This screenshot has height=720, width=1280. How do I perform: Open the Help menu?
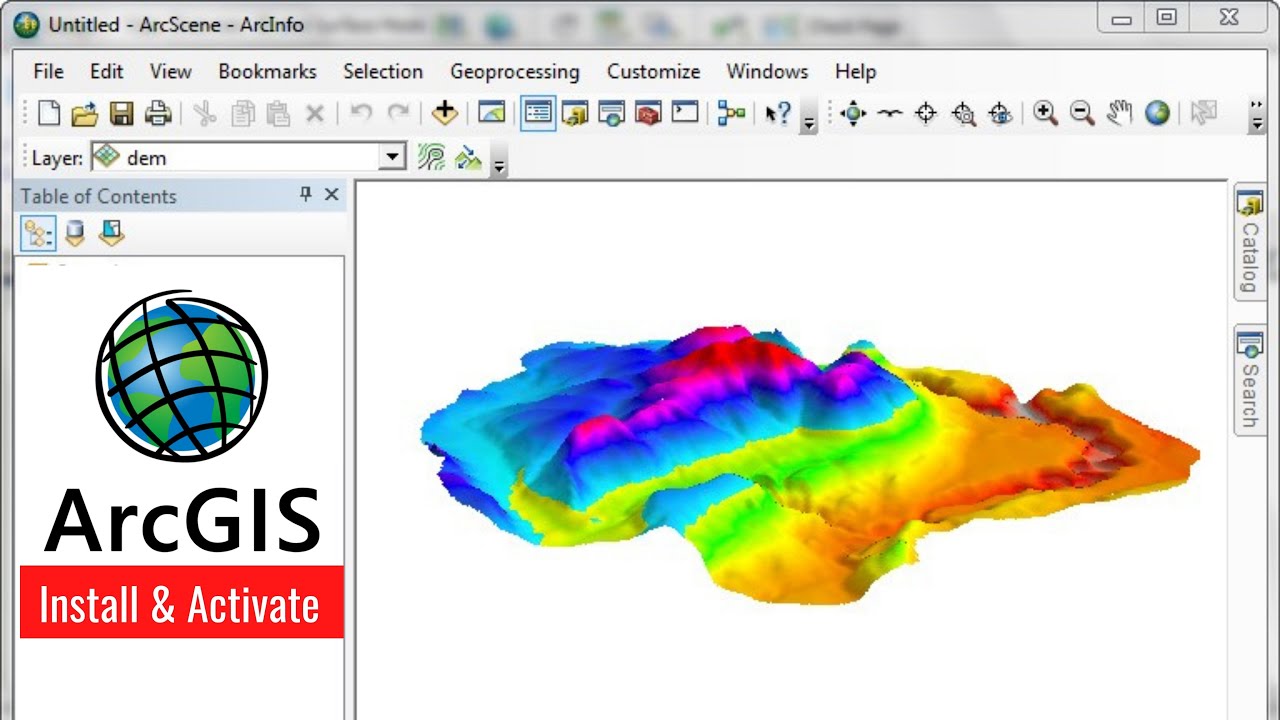coord(855,72)
